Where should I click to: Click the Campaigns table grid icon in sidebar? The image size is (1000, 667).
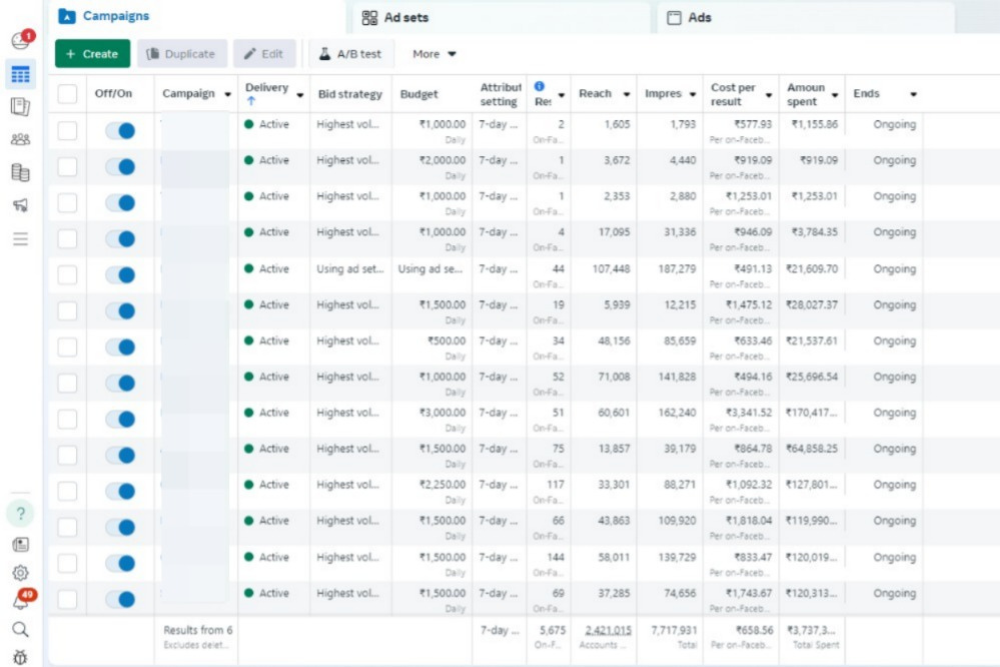(x=20, y=75)
